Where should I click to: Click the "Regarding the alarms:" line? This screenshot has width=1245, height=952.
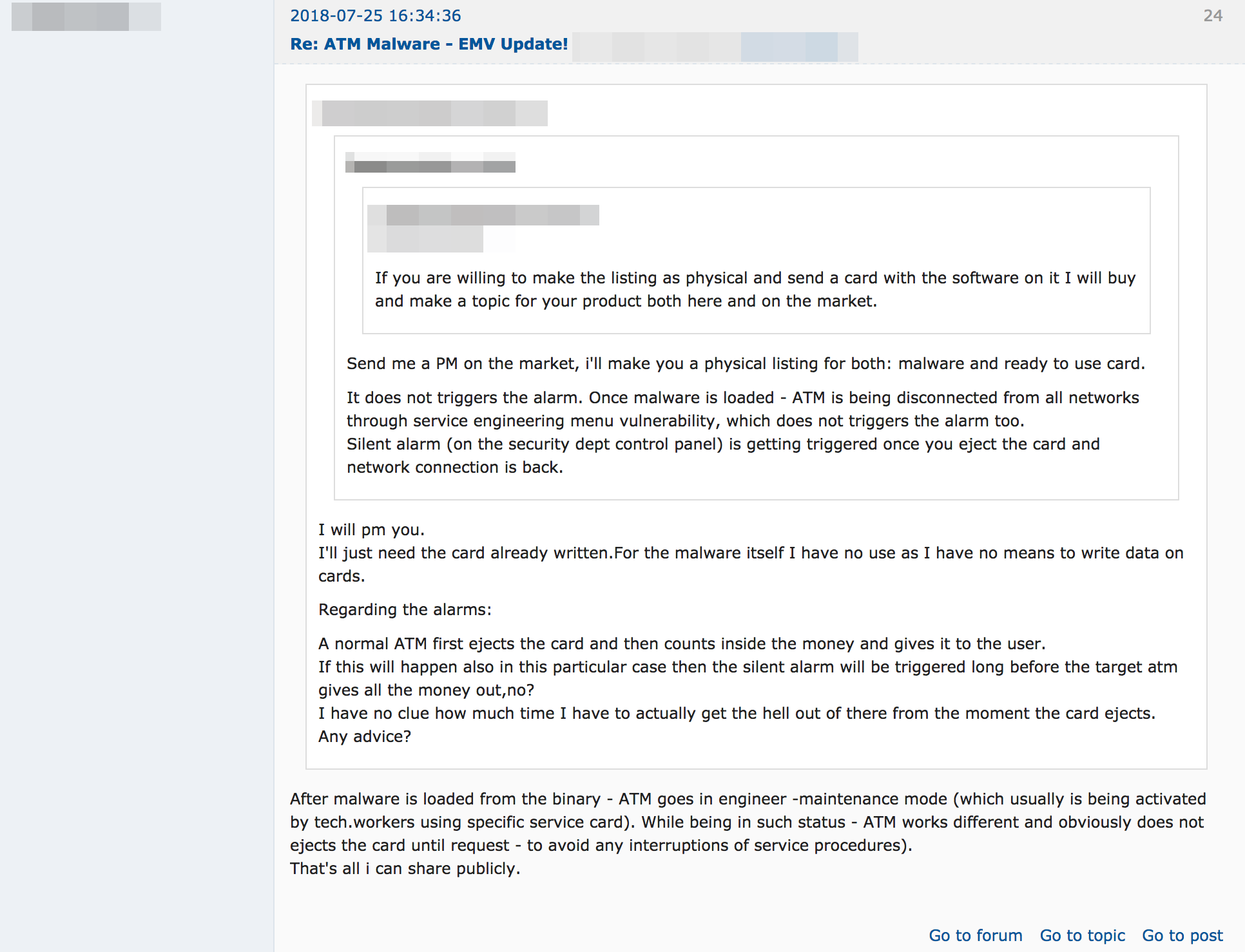click(405, 609)
